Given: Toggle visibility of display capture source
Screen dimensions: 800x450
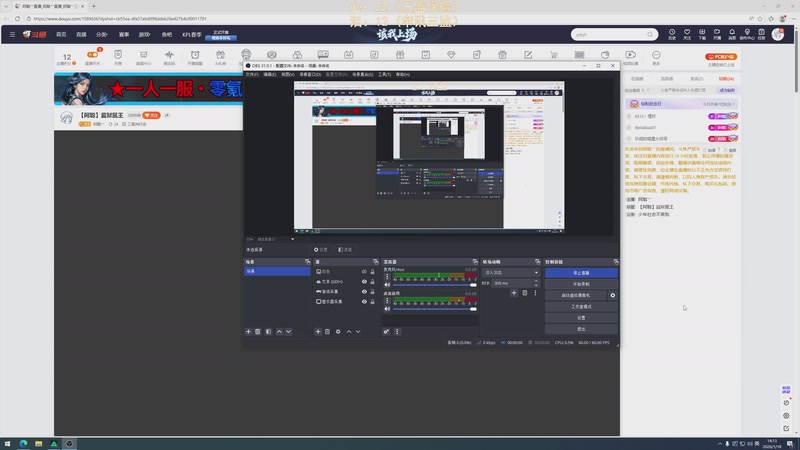Looking at the screenshot, I should click(364, 302).
